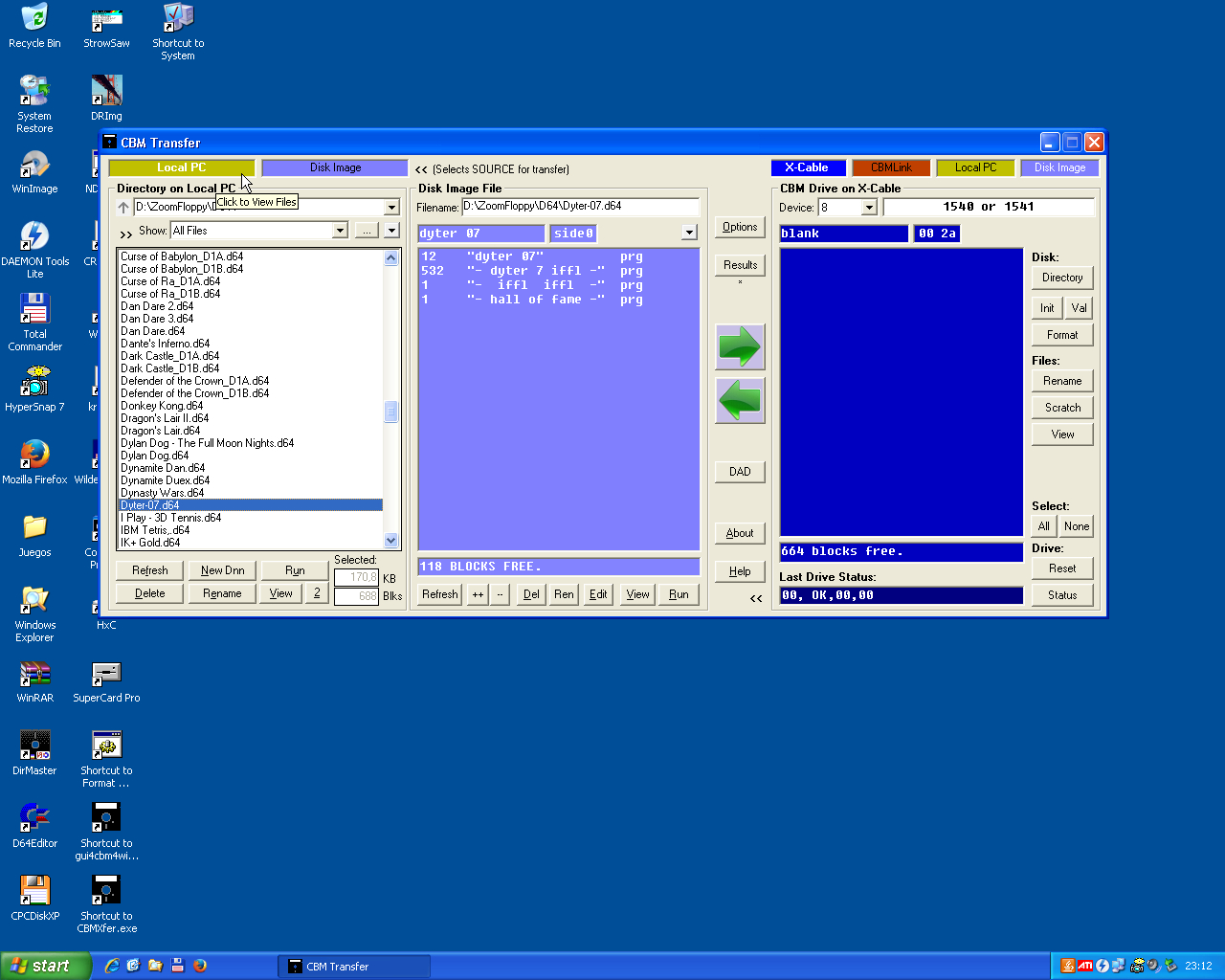Click the Options button
The image size is (1225, 980).
coord(740,228)
